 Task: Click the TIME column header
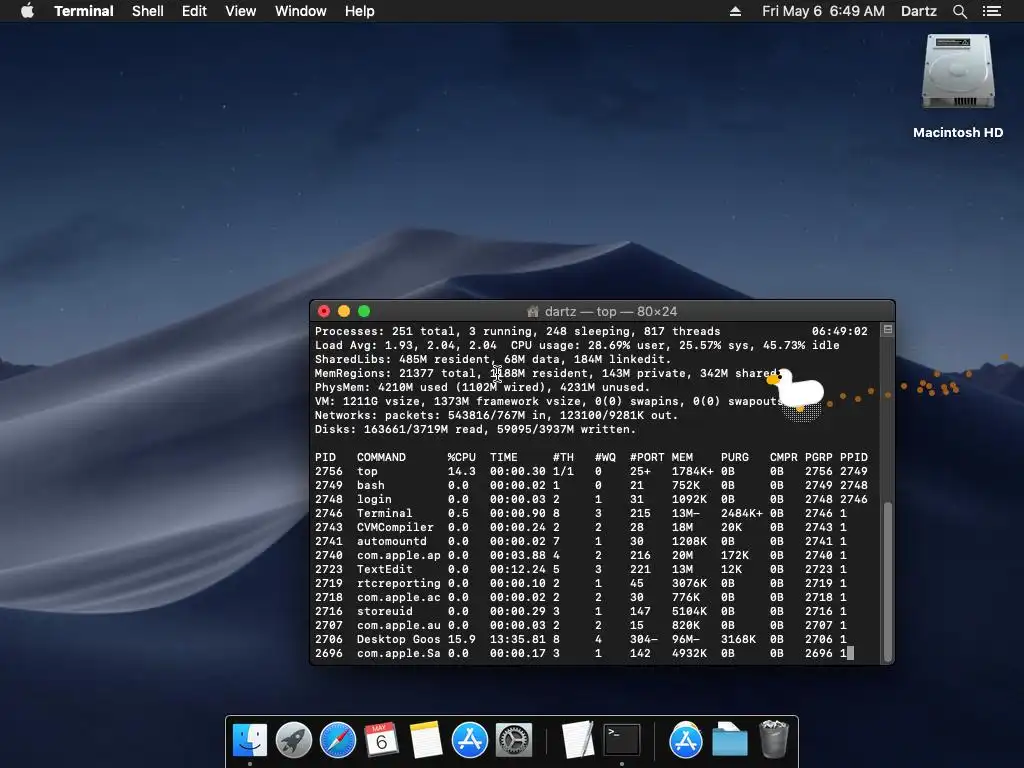pos(504,457)
